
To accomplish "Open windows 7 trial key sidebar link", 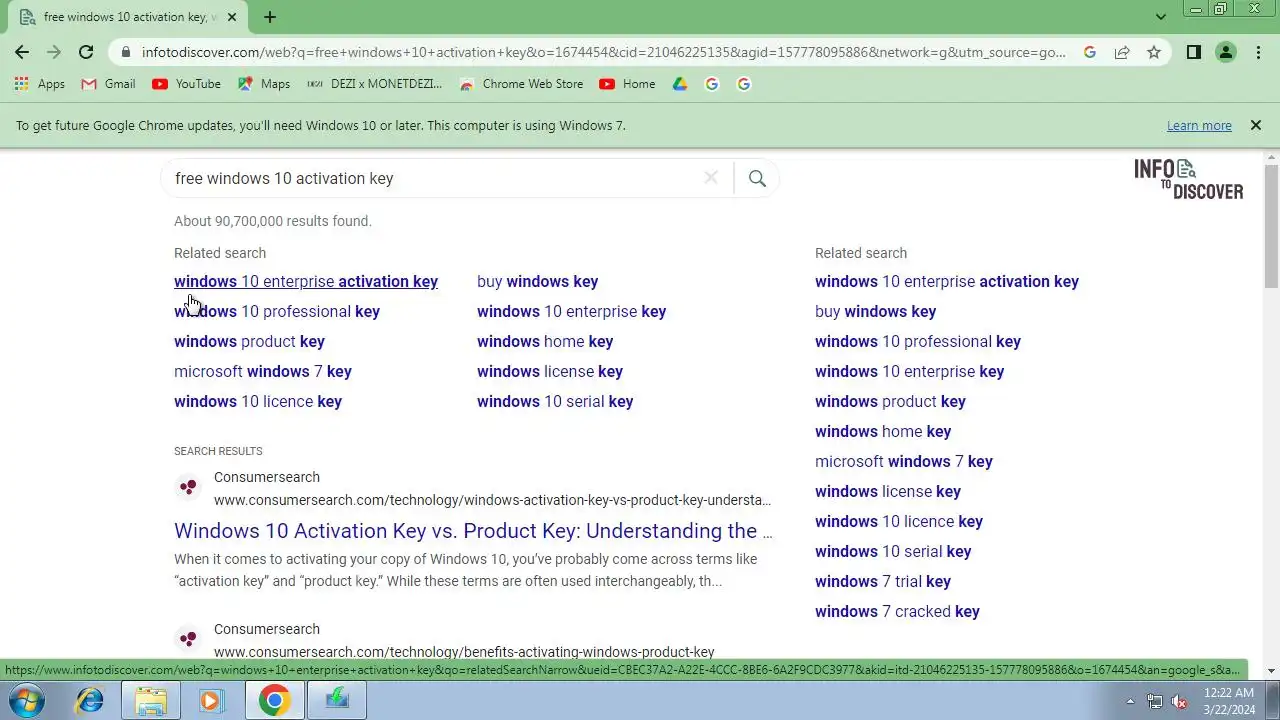I will pyautogui.click(x=883, y=582).
